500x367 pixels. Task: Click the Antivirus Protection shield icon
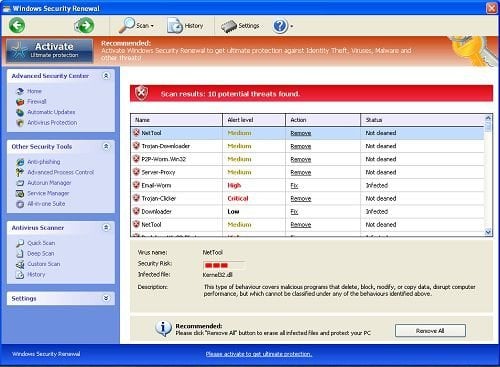[20, 123]
